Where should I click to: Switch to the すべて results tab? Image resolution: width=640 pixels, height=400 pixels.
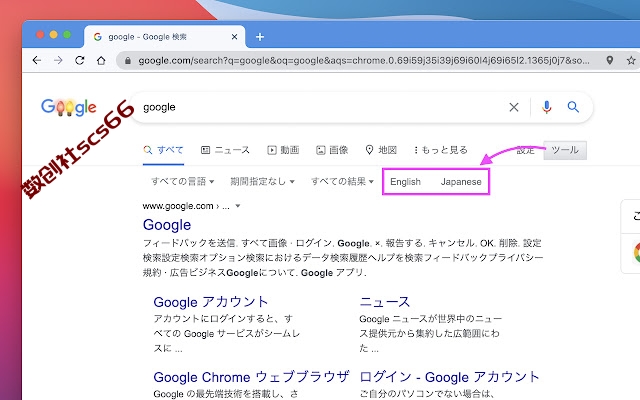(163, 150)
